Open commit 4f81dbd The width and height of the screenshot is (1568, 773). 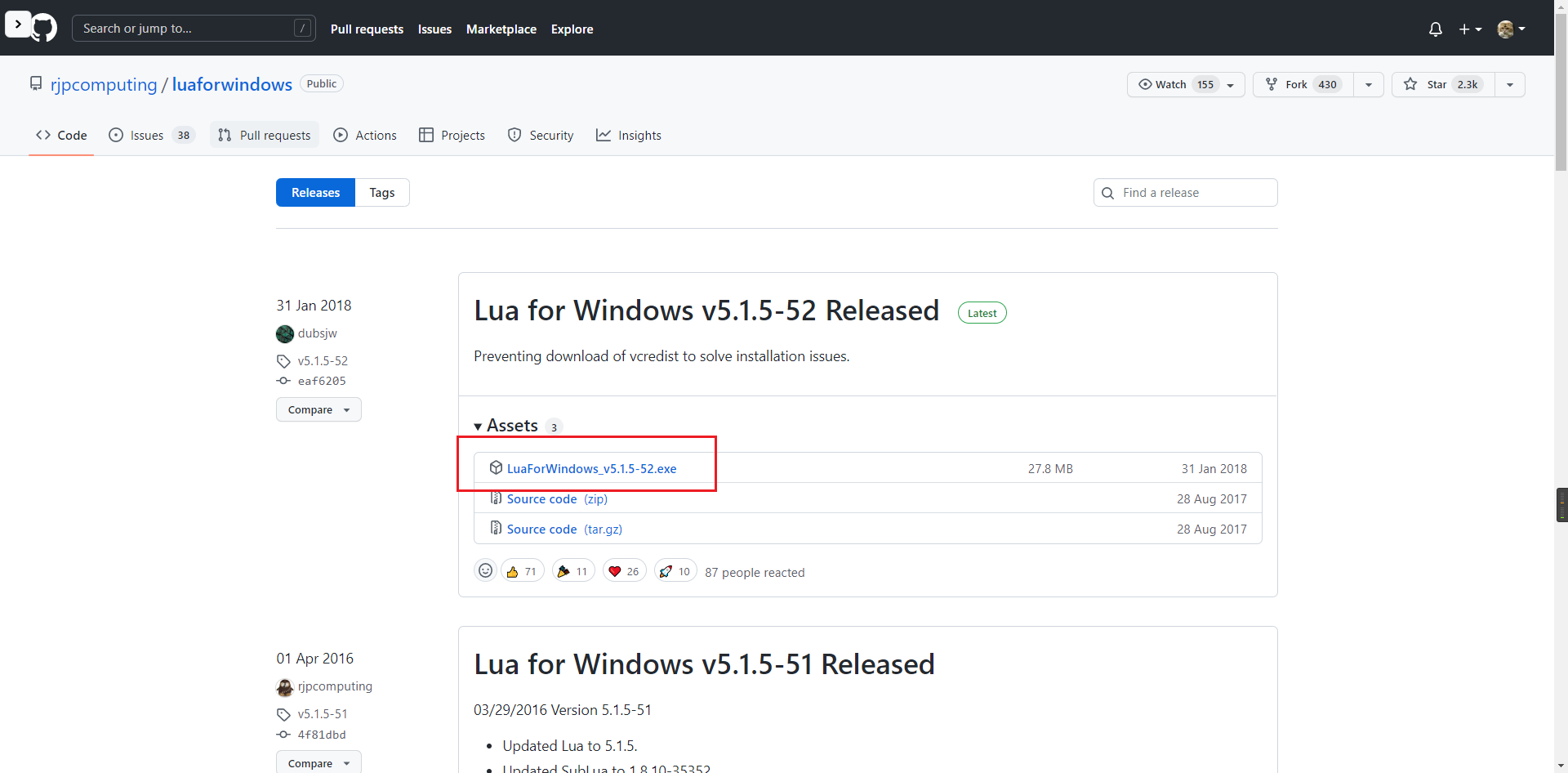(322, 735)
